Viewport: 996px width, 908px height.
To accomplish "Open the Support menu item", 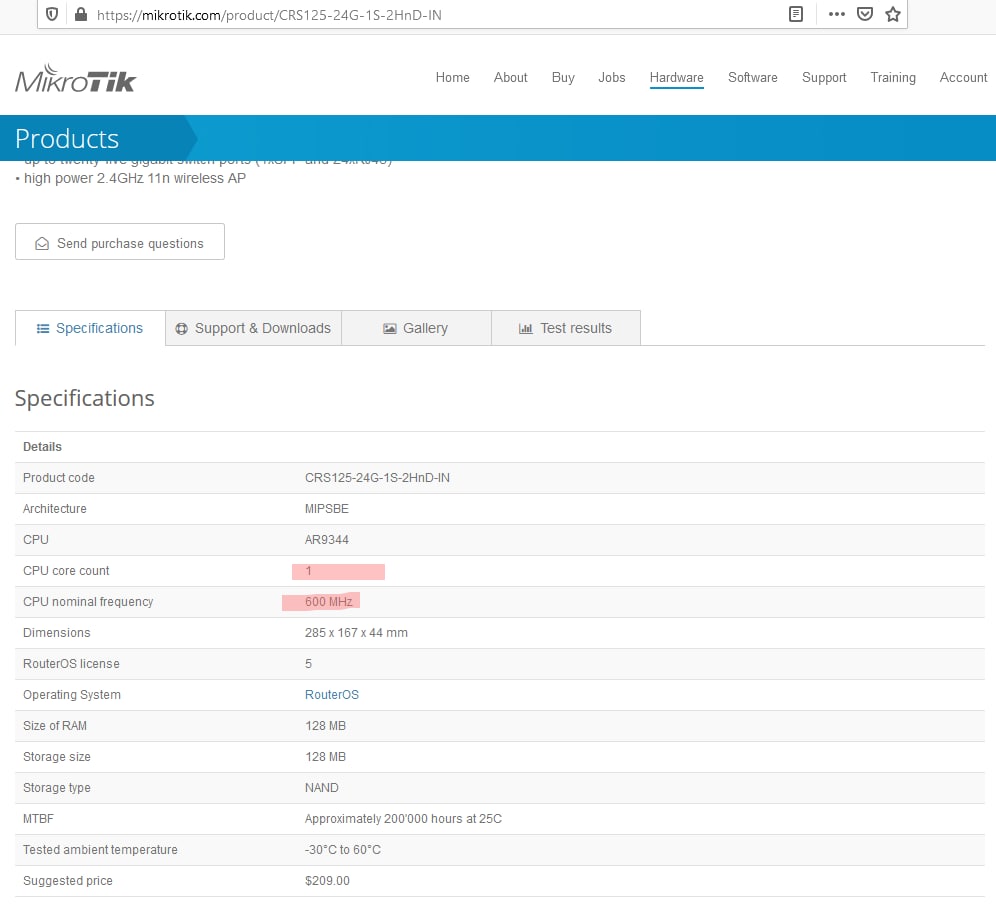I will (x=824, y=78).
